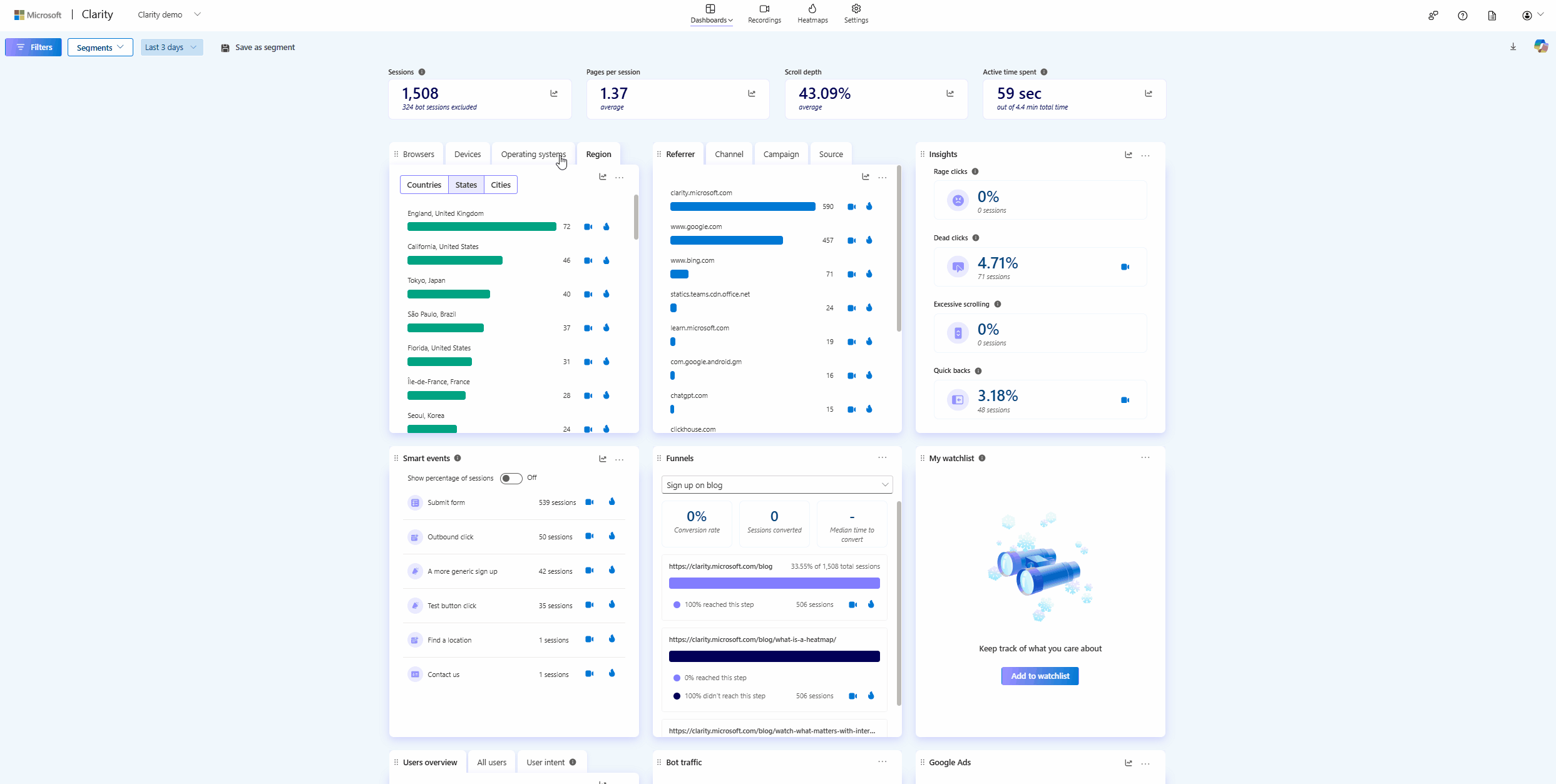Viewport: 1556px width, 784px height.
Task: Click the Microsoft logo link
Action: (x=38, y=14)
